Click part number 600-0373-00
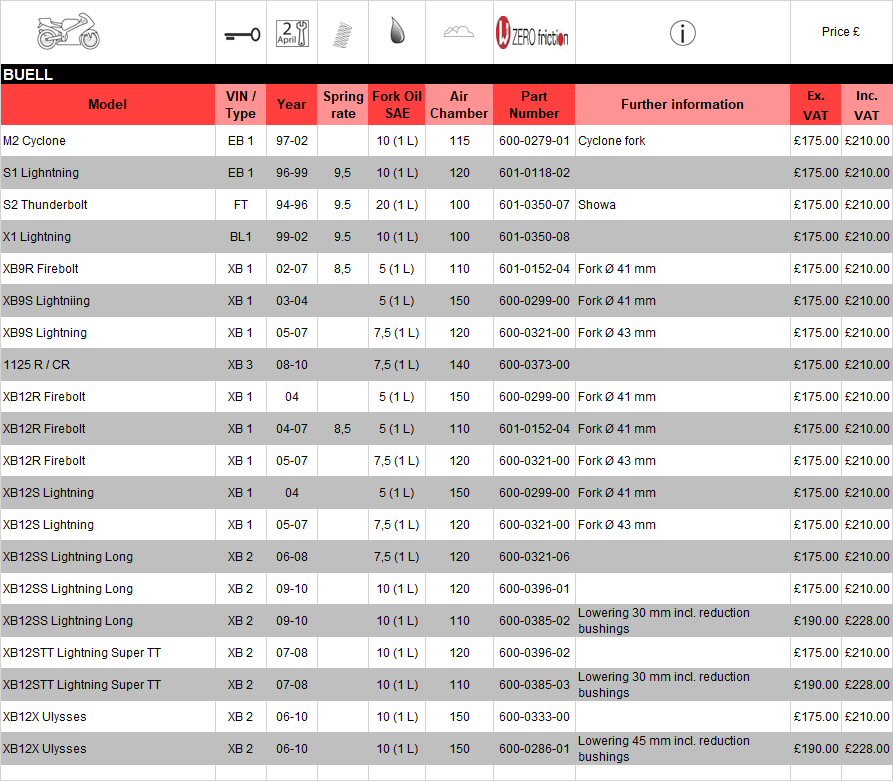This screenshot has width=893, height=781. (x=534, y=365)
